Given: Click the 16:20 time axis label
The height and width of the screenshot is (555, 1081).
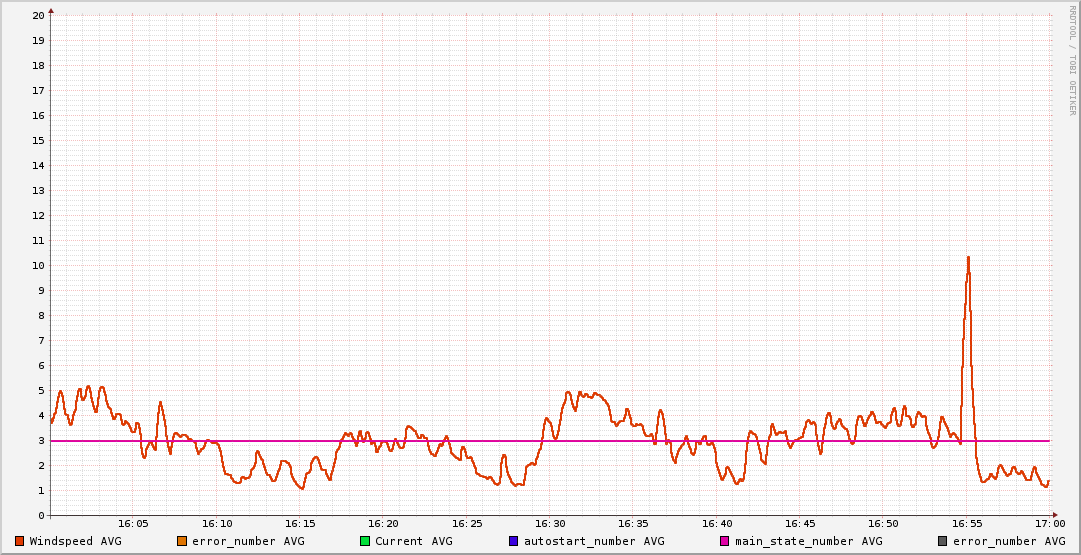Looking at the screenshot, I should (383, 523).
